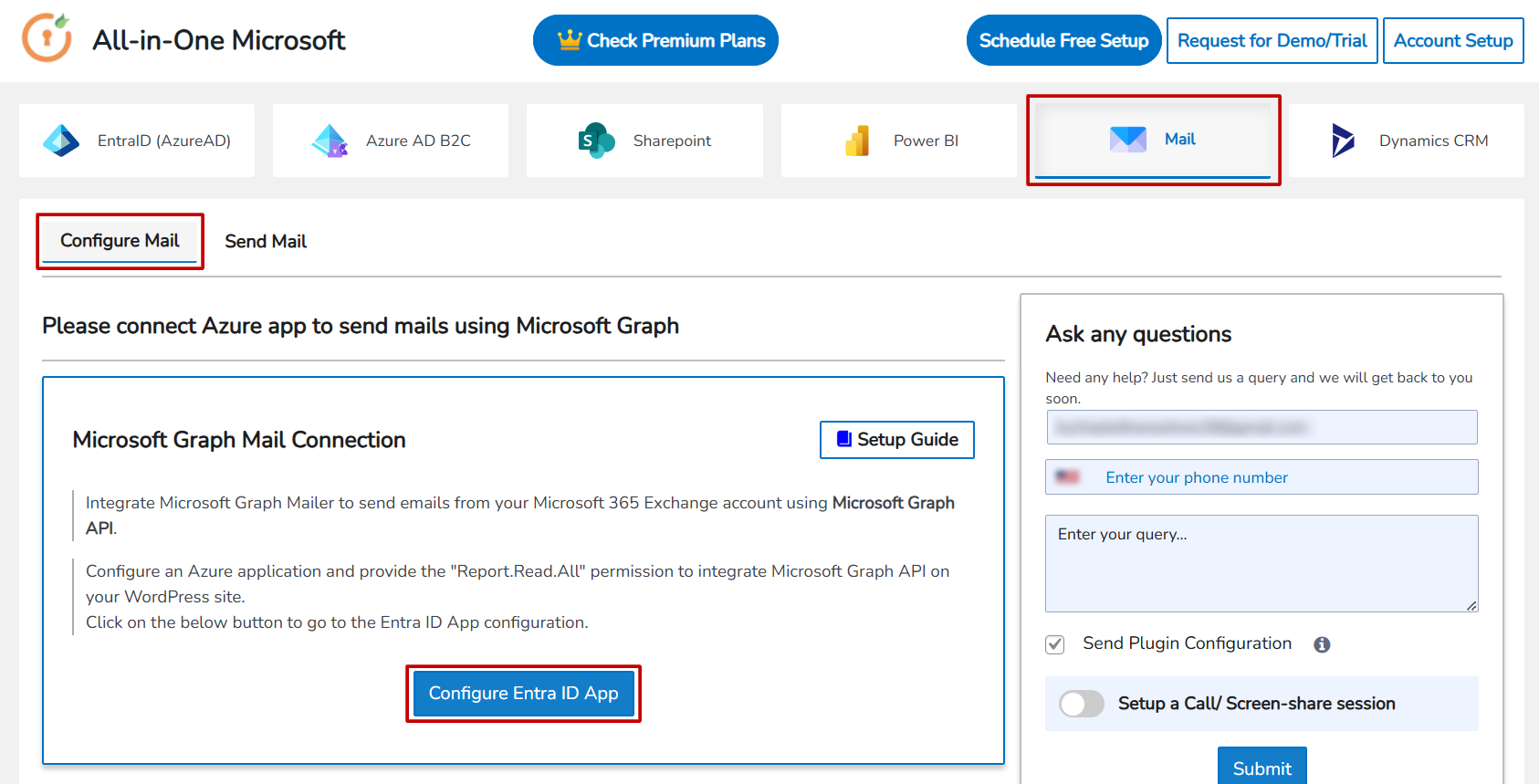Click the EntraID diamond icon

point(61,141)
